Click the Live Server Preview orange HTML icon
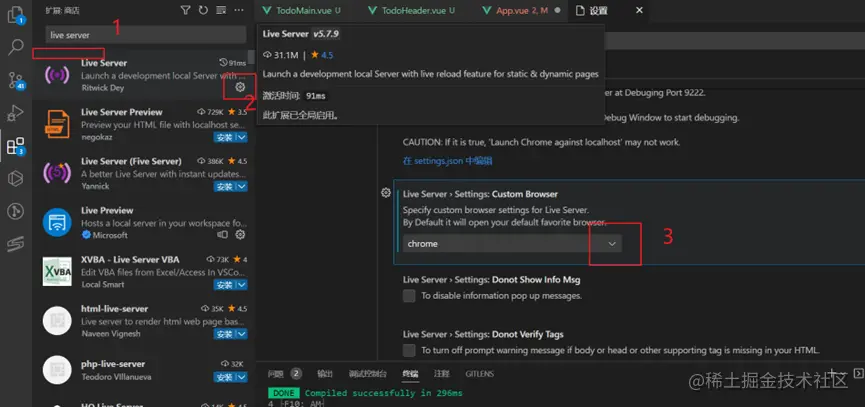865x407 pixels. click(x=57, y=124)
